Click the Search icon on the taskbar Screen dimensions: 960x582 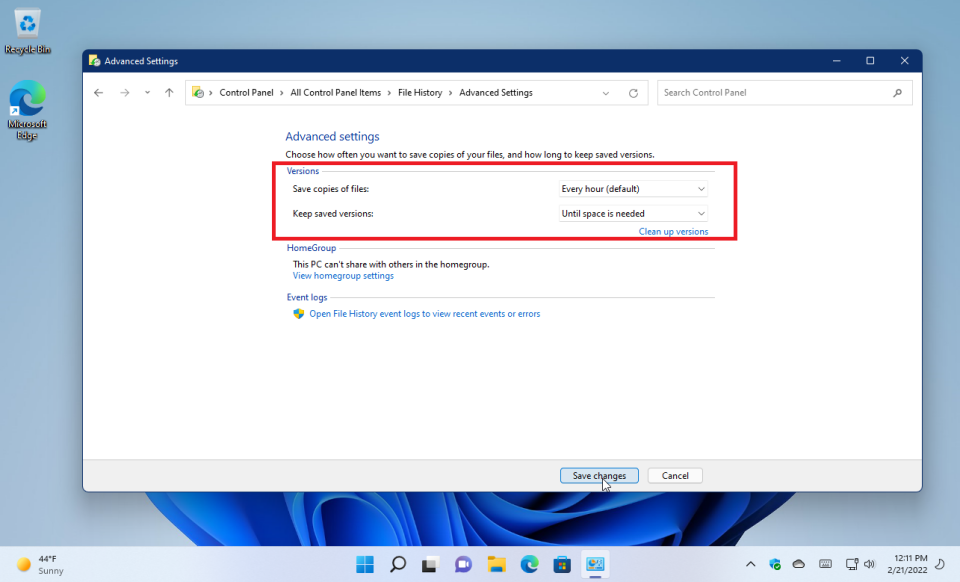pyautogui.click(x=397, y=564)
